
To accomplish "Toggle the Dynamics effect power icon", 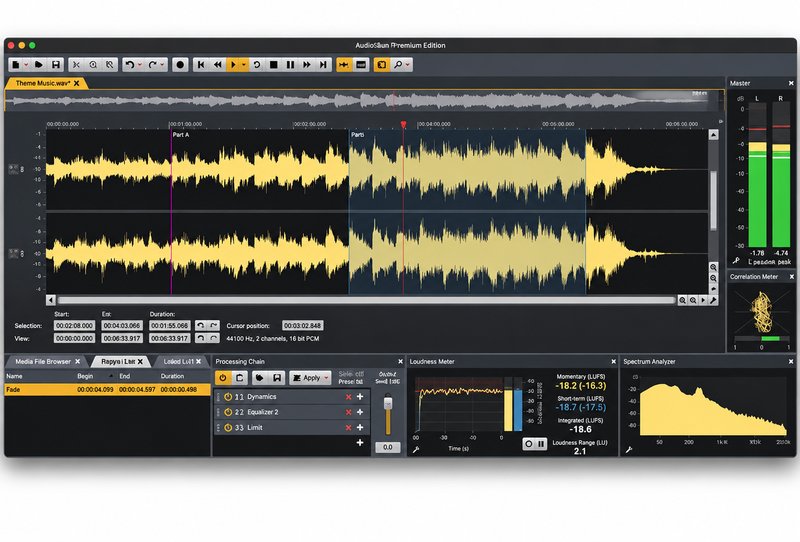I will (228, 397).
